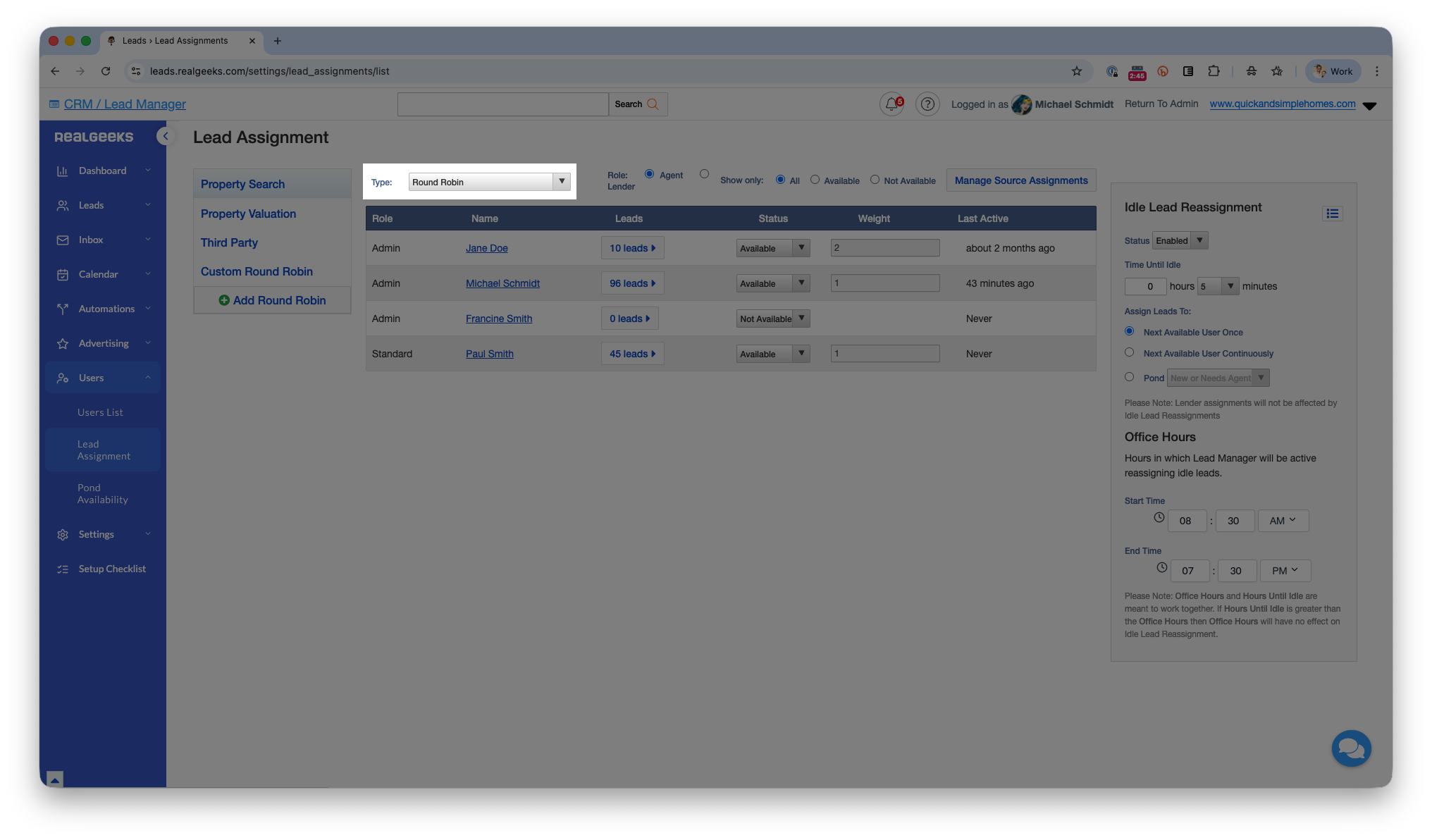The height and width of the screenshot is (840, 1432).
Task: Click the search magnifier icon
Action: (x=653, y=104)
